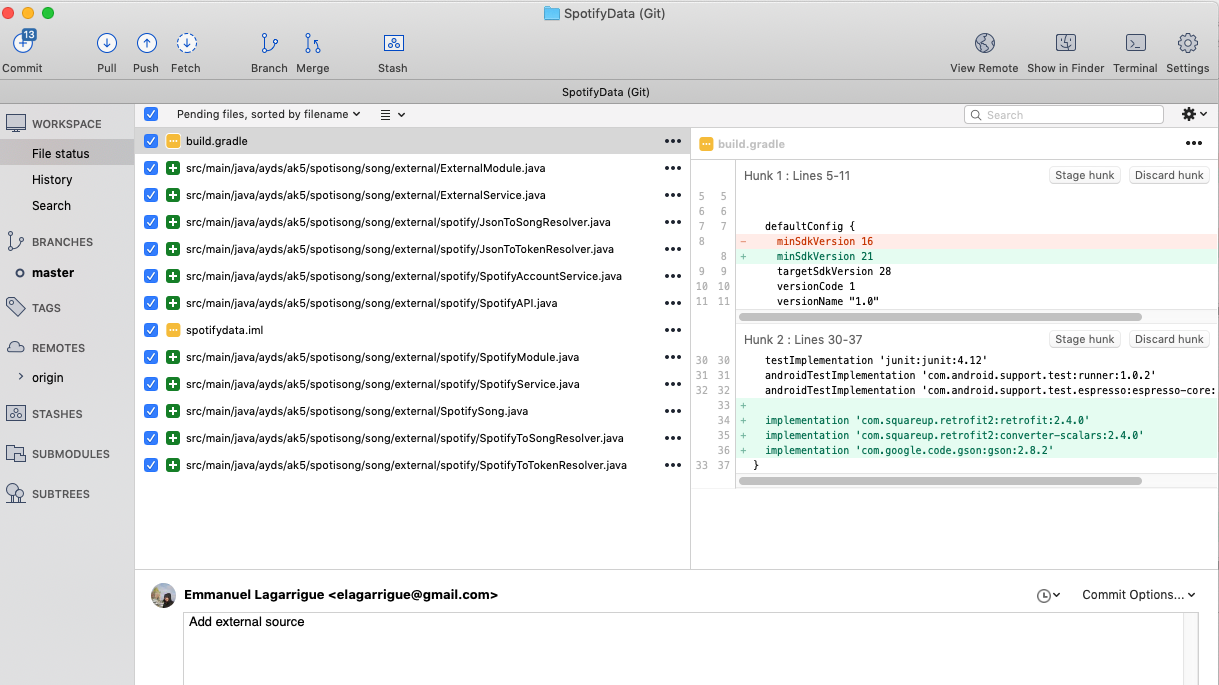
Task: Open recent commit messages clock dropdown
Action: pos(1048,595)
